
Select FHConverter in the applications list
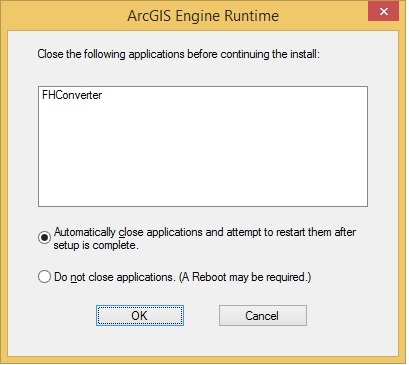[x=72, y=95]
